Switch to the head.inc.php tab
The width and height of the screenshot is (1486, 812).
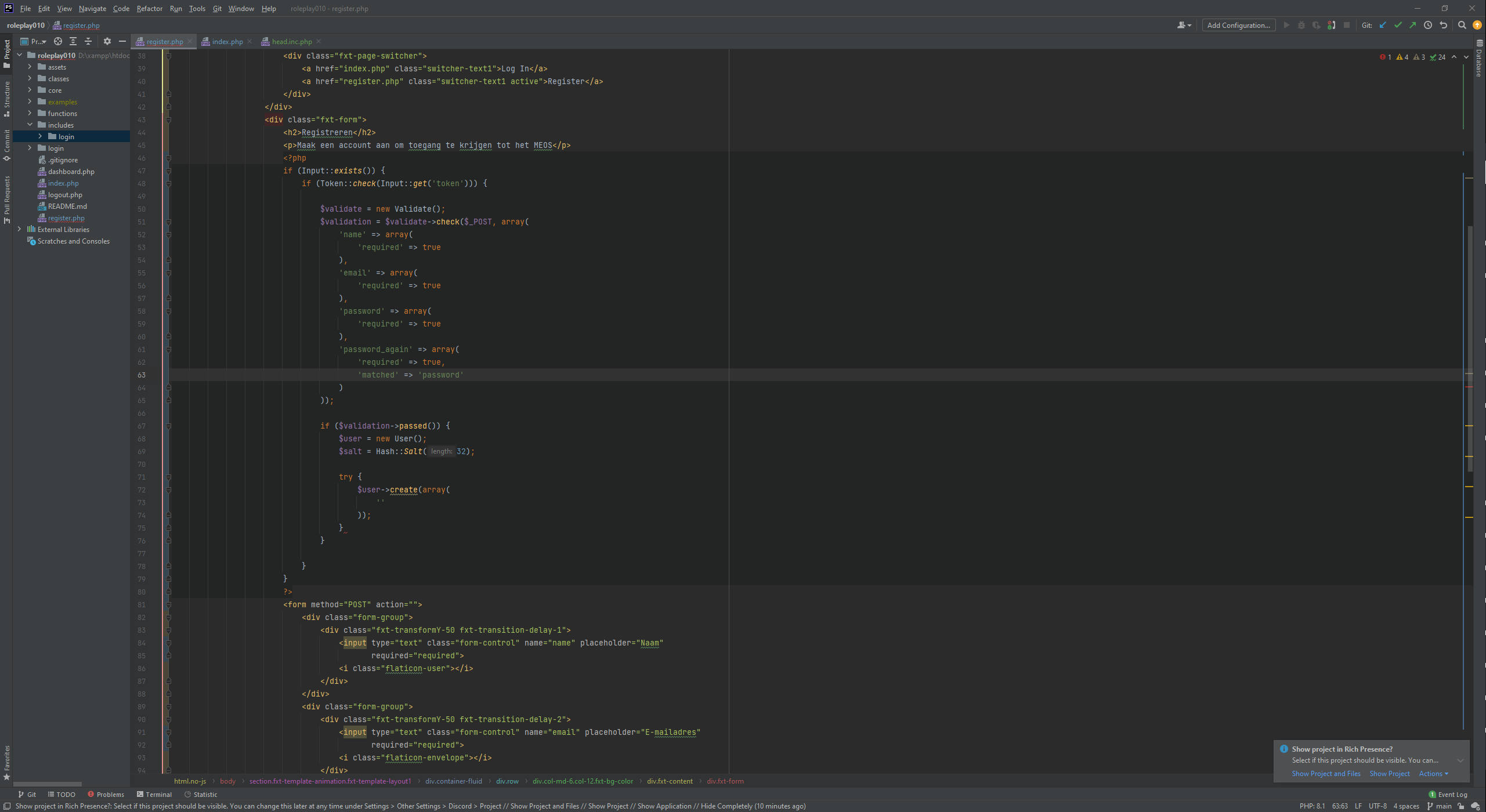[x=291, y=42]
